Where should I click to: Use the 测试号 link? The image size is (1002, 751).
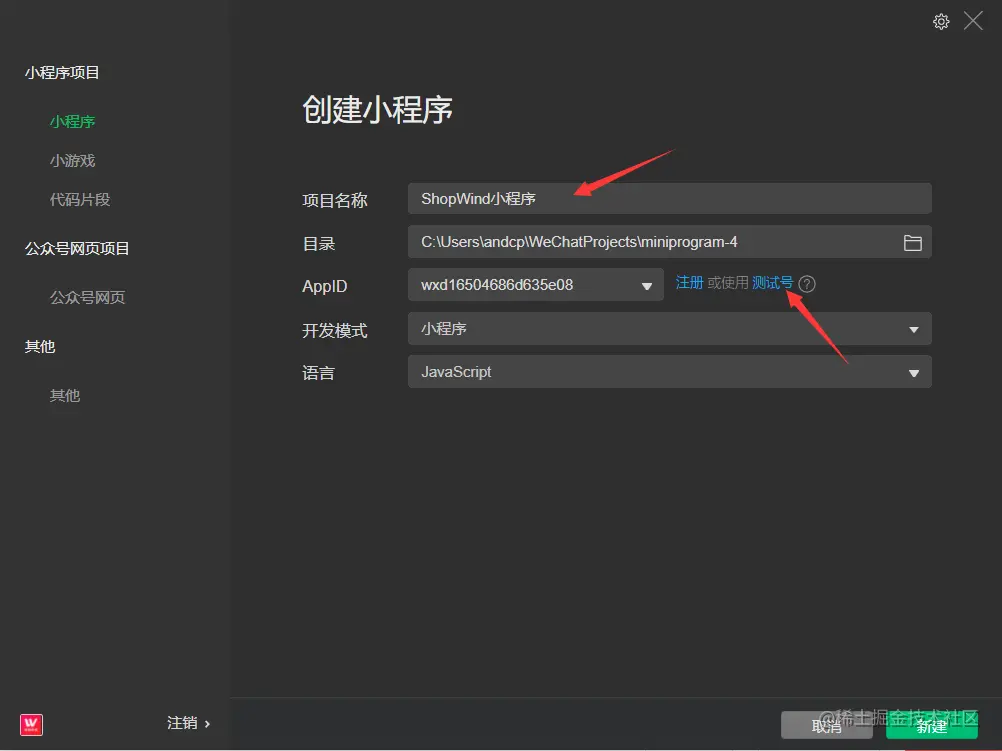[x=772, y=283]
